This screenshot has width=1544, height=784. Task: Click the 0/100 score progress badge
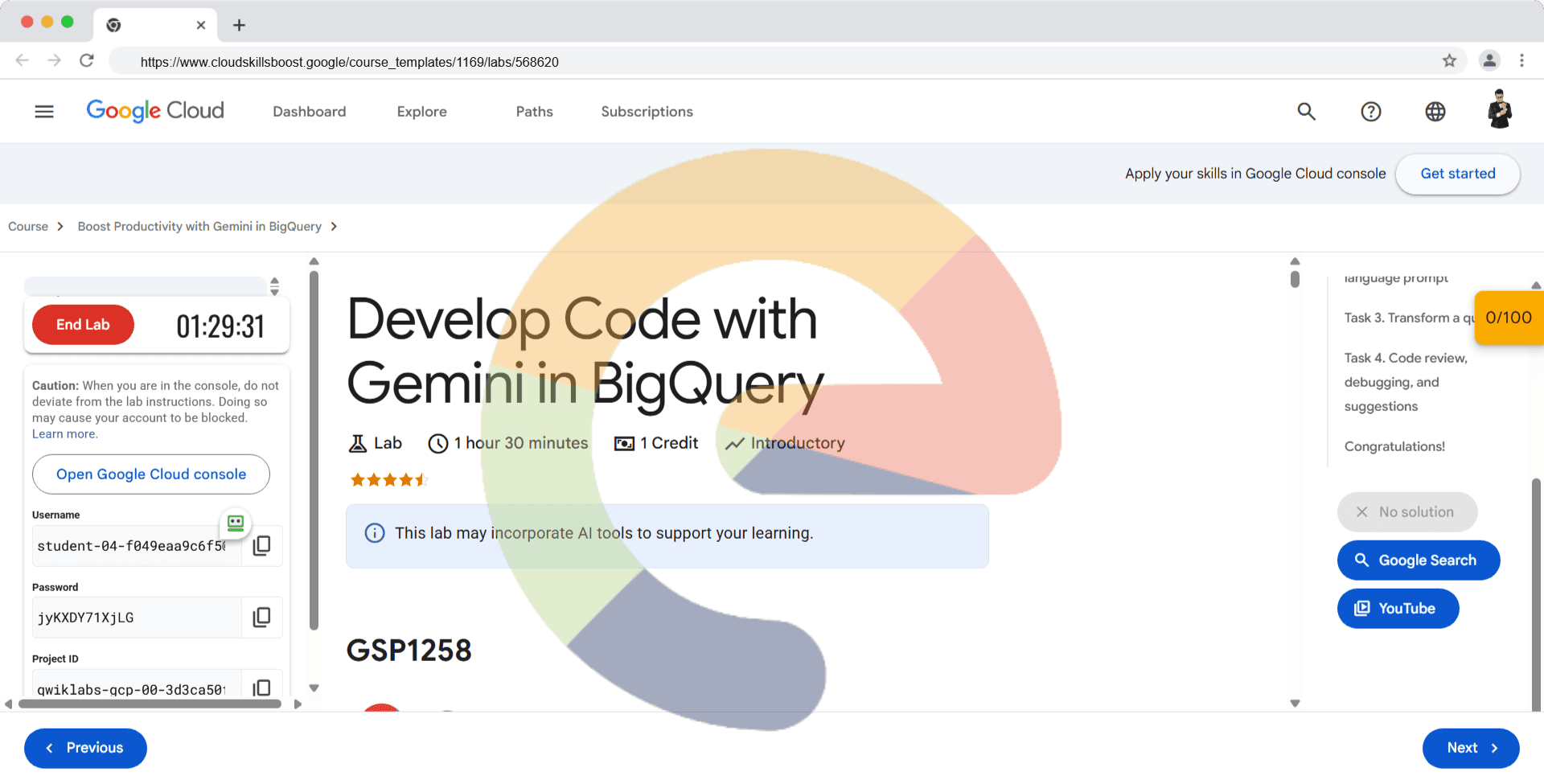pos(1508,318)
